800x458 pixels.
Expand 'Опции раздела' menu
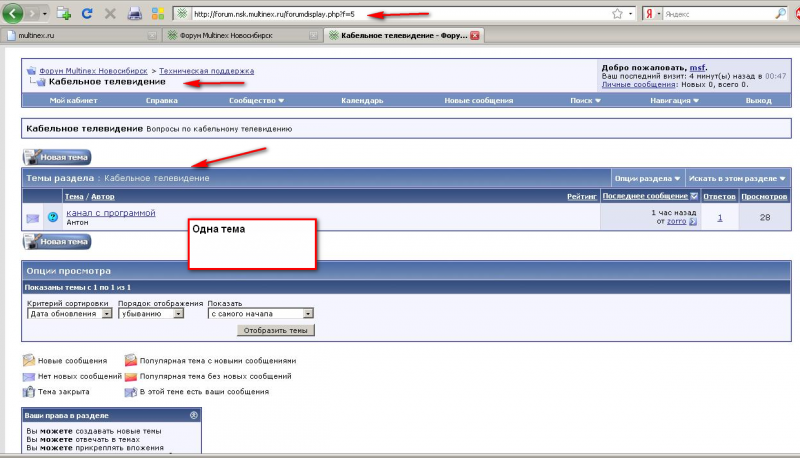(x=647, y=179)
